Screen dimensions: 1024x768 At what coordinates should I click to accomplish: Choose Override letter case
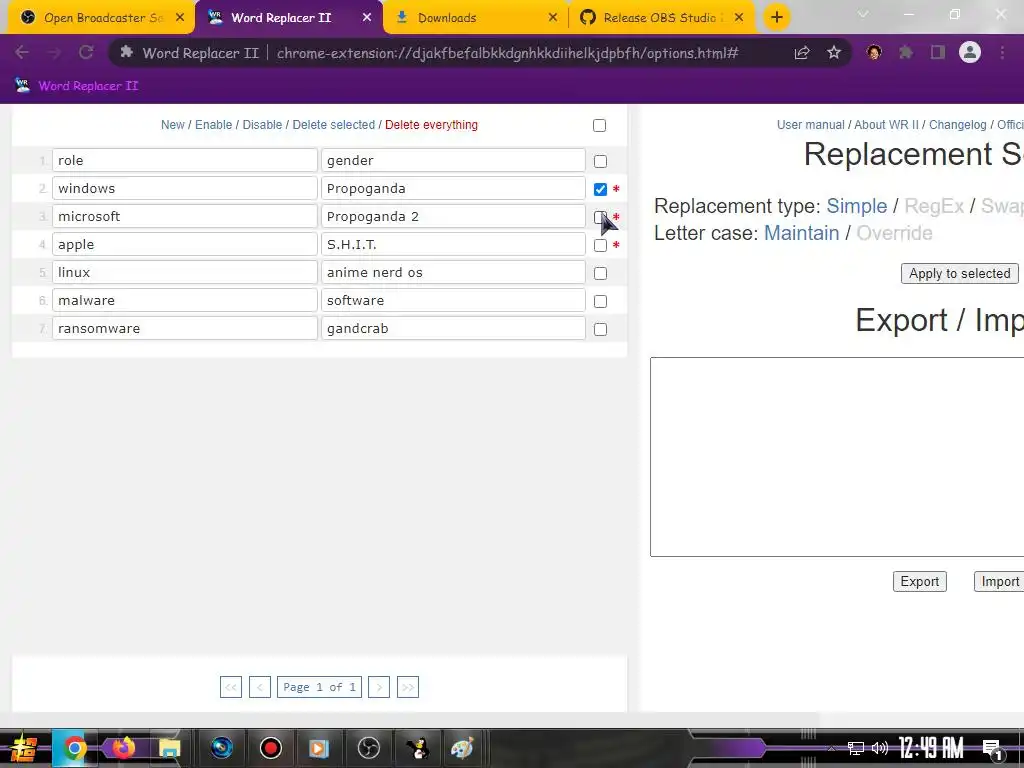tap(894, 233)
